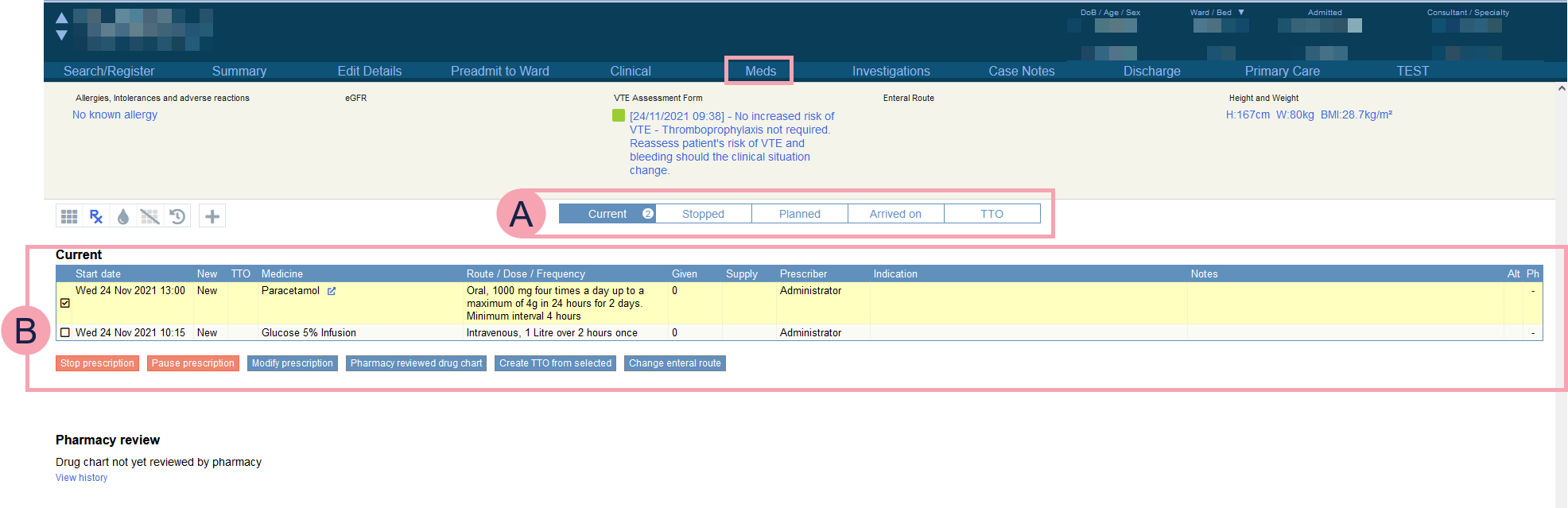Click the plus icon to add medication
The height and width of the screenshot is (508, 1568).
(212, 216)
